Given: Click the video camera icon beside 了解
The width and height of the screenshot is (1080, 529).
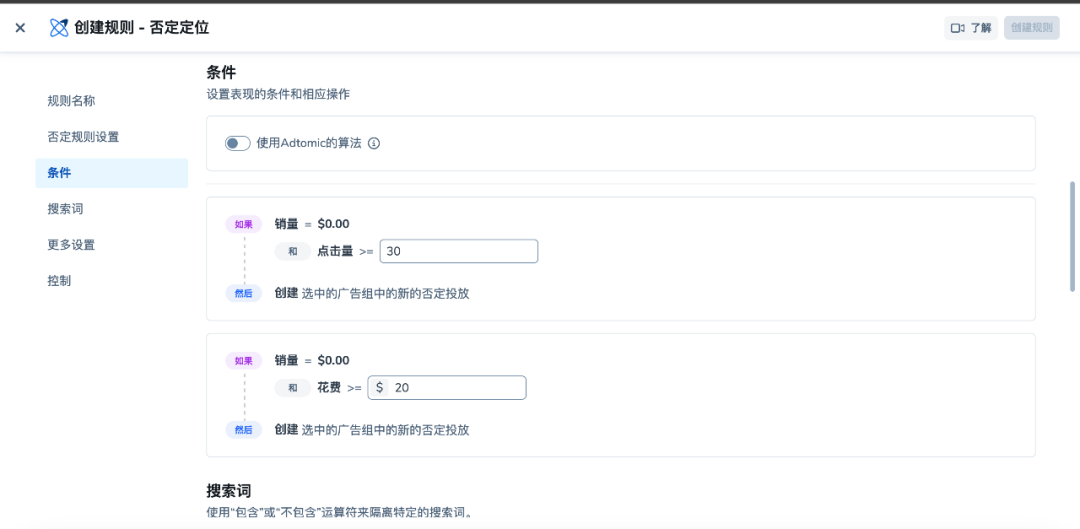Looking at the screenshot, I should point(957,28).
